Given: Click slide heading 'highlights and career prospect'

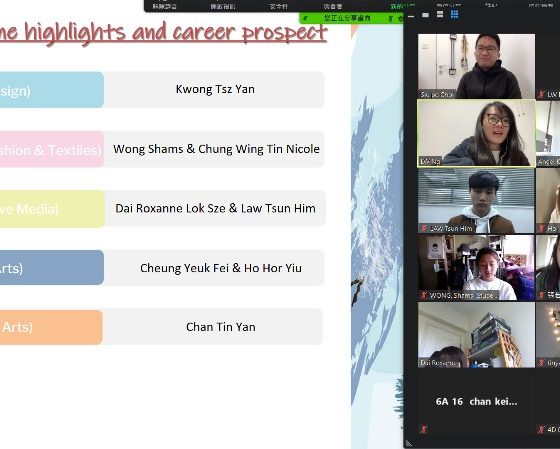Looking at the screenshot, I should click(x=176, y=32).
